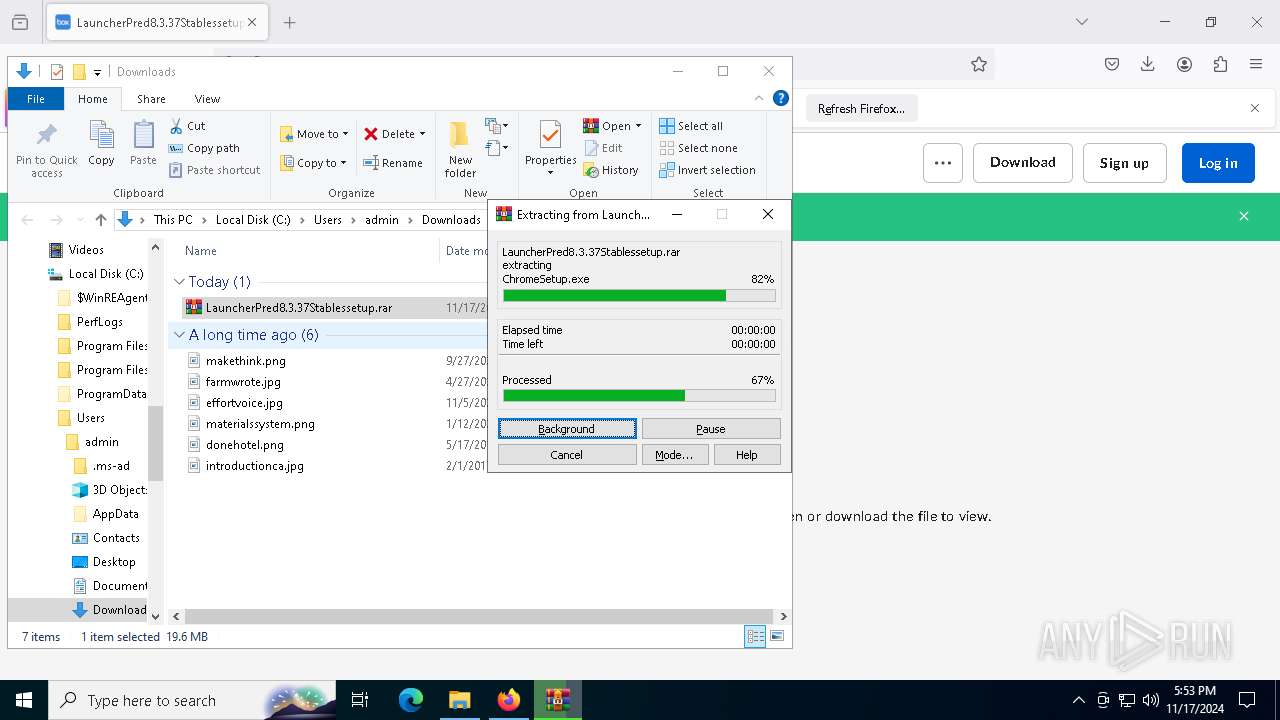The width and height of the screenshot is (1280, 720).
Task: Collapse the Today (1) group
Action: (x=179, y=282)
